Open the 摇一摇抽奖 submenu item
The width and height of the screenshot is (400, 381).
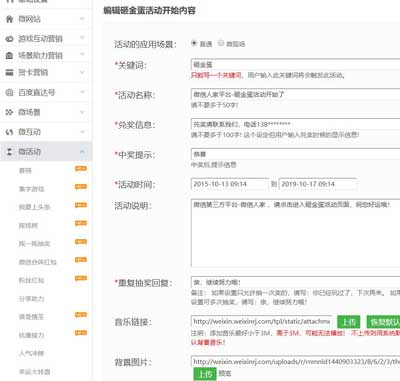tap(34, 244)
